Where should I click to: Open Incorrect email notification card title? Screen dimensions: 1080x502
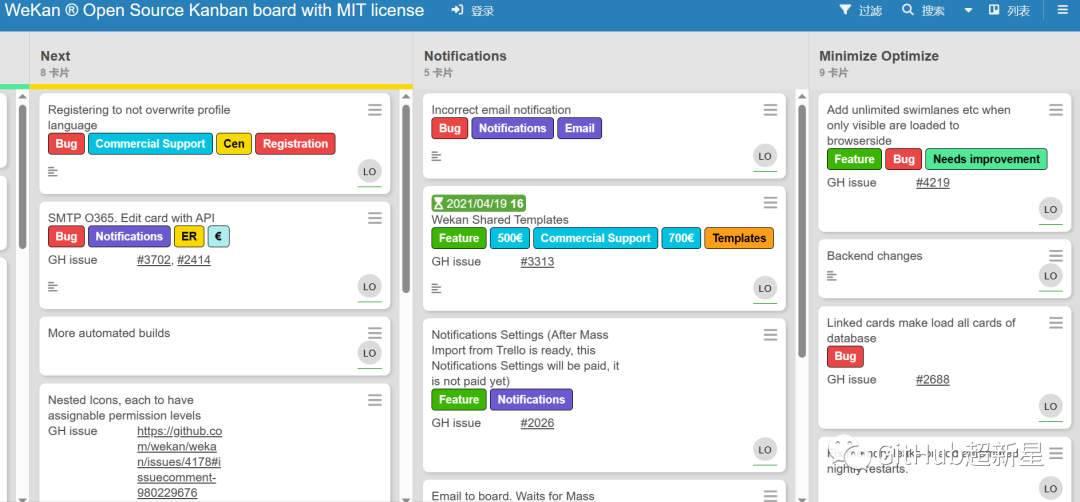click(501, 110)
